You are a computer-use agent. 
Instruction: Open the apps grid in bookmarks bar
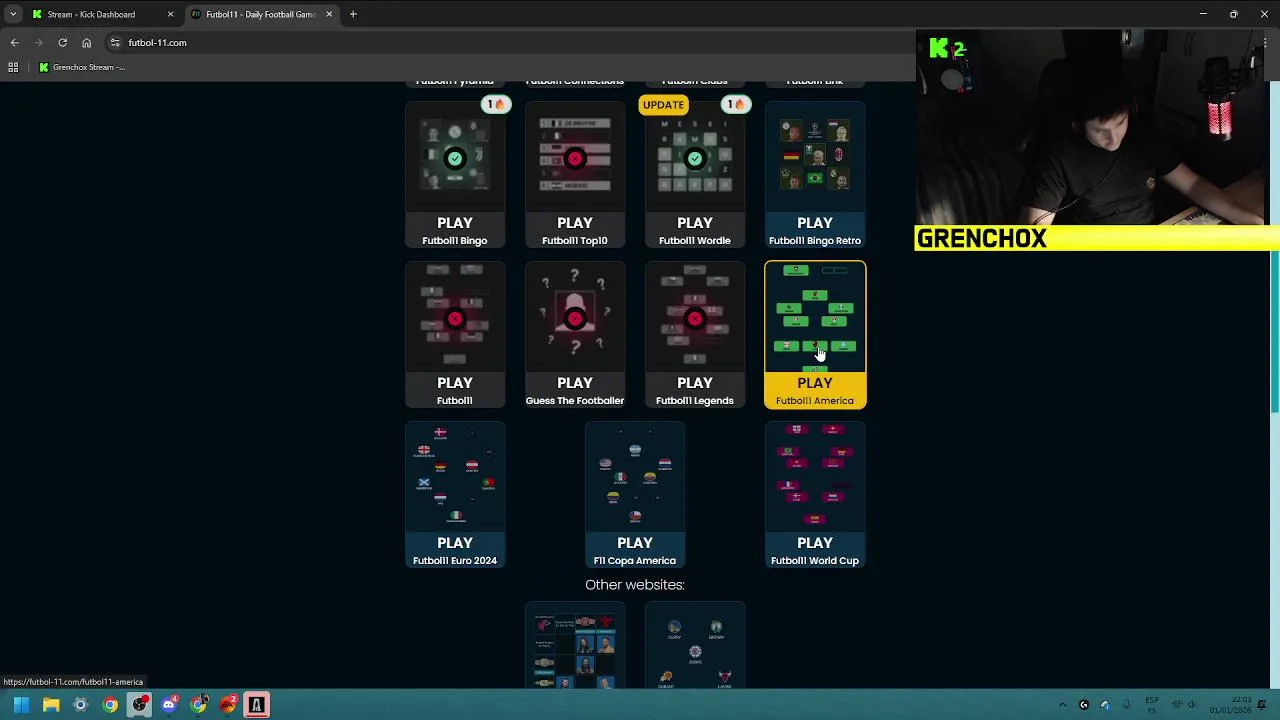click(x=13, y=67)
